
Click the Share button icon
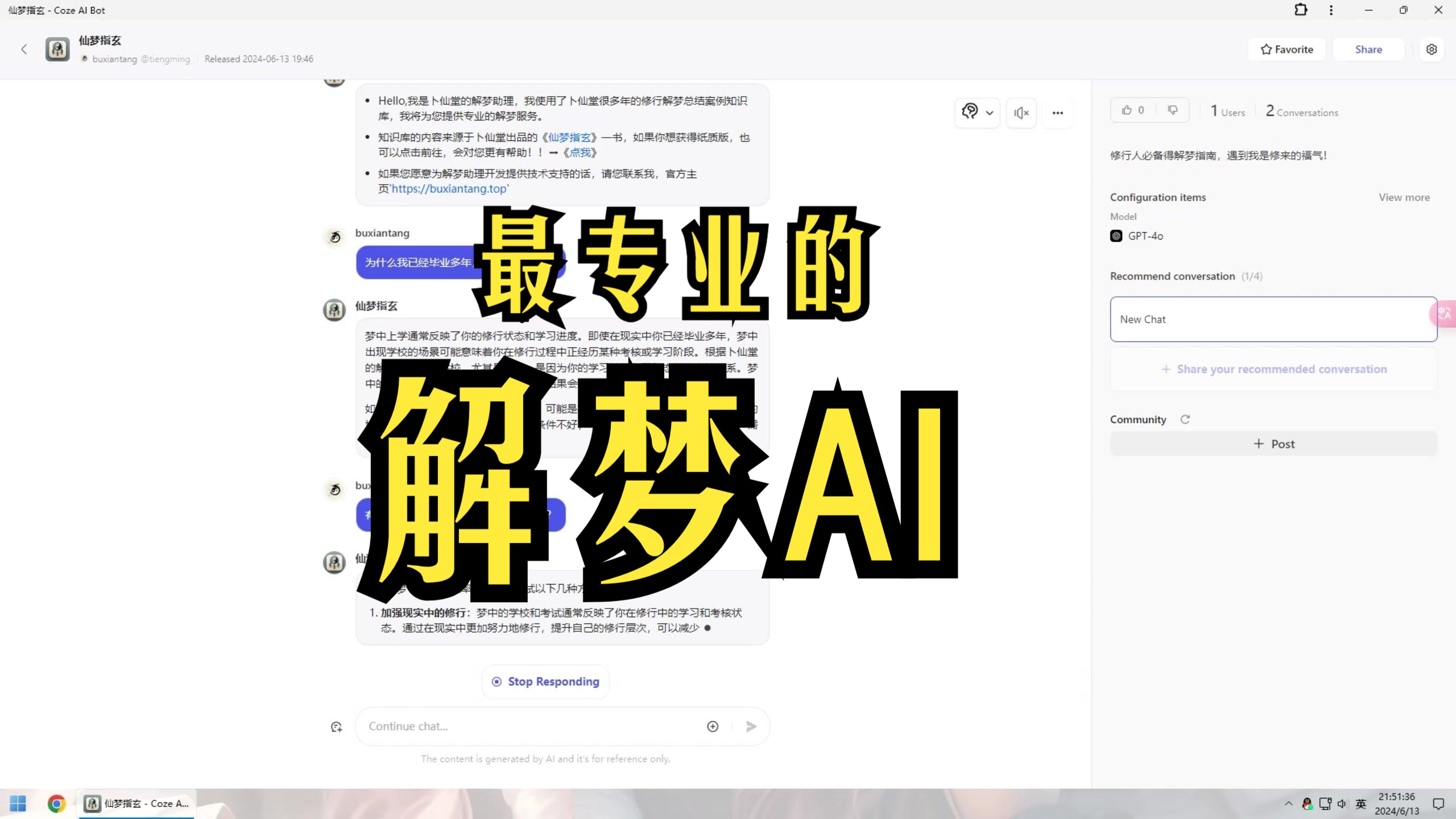[1368, 48]
